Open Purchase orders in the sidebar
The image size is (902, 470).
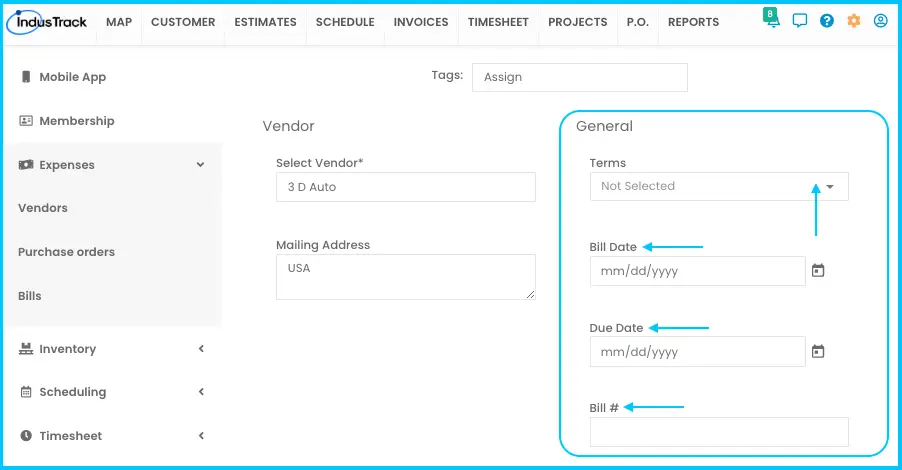coord(66,252)
